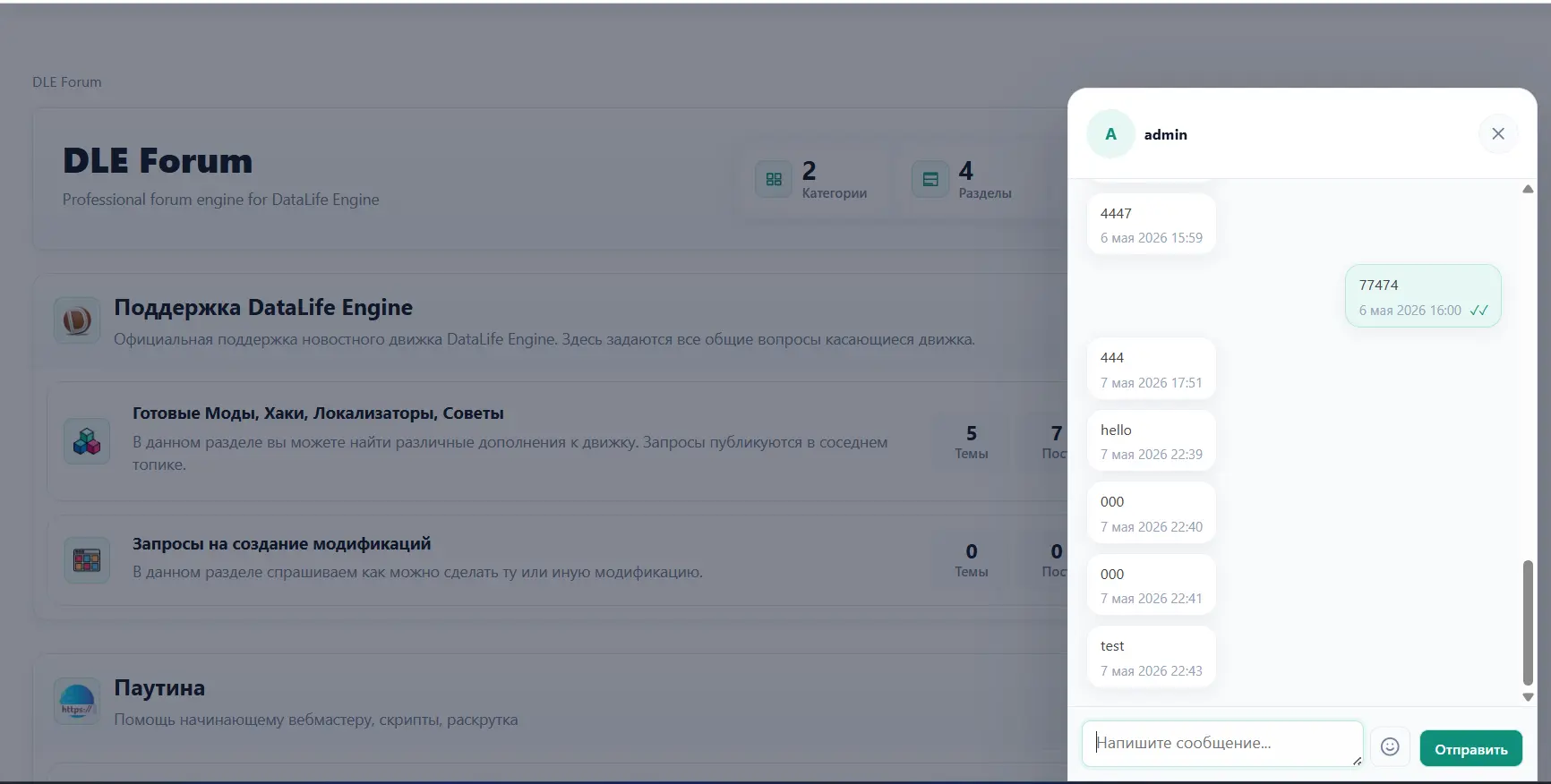This screenshot has width=1551, height=784.
Task: Click the Professional forum engine subtitle
Action: tap(221, 200)
